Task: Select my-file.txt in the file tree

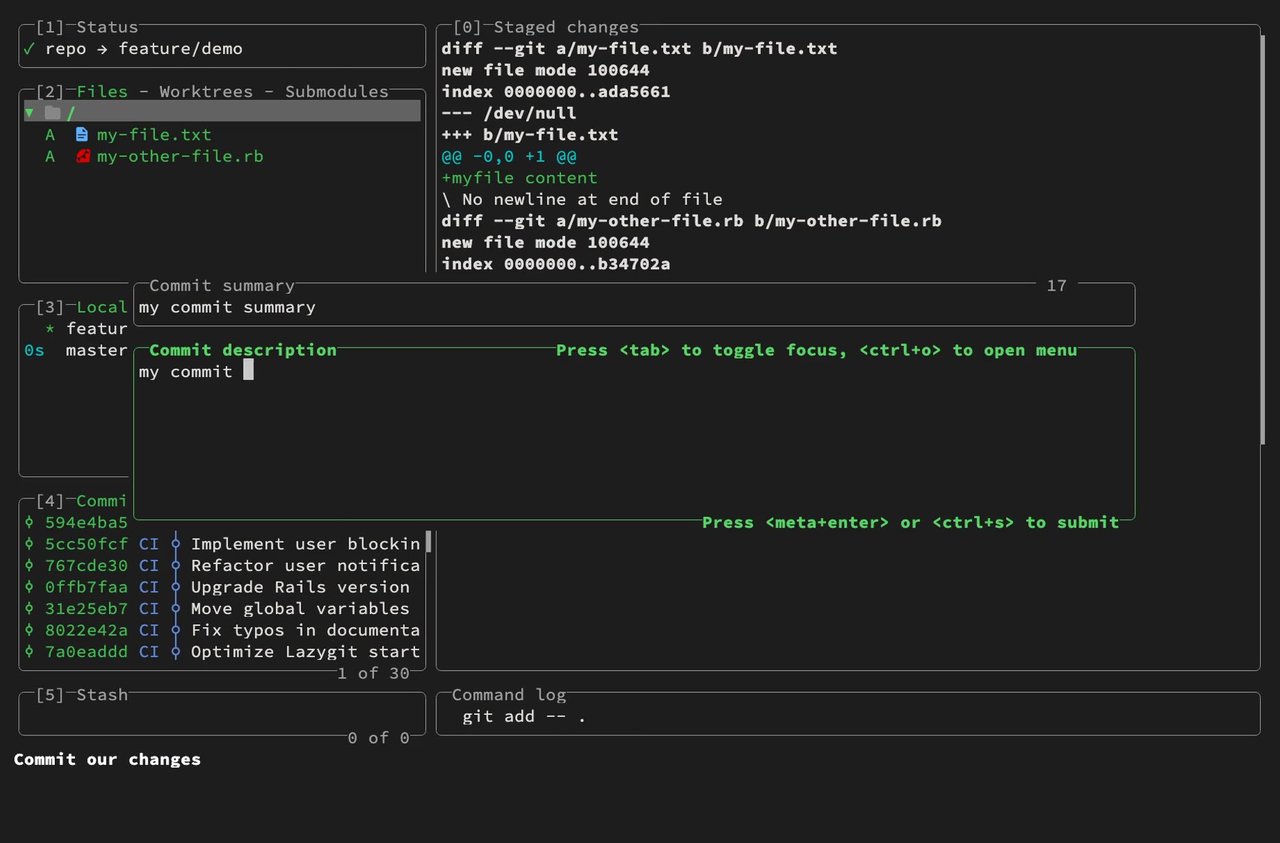Action: pyautogui.click(x=154, y=135)
